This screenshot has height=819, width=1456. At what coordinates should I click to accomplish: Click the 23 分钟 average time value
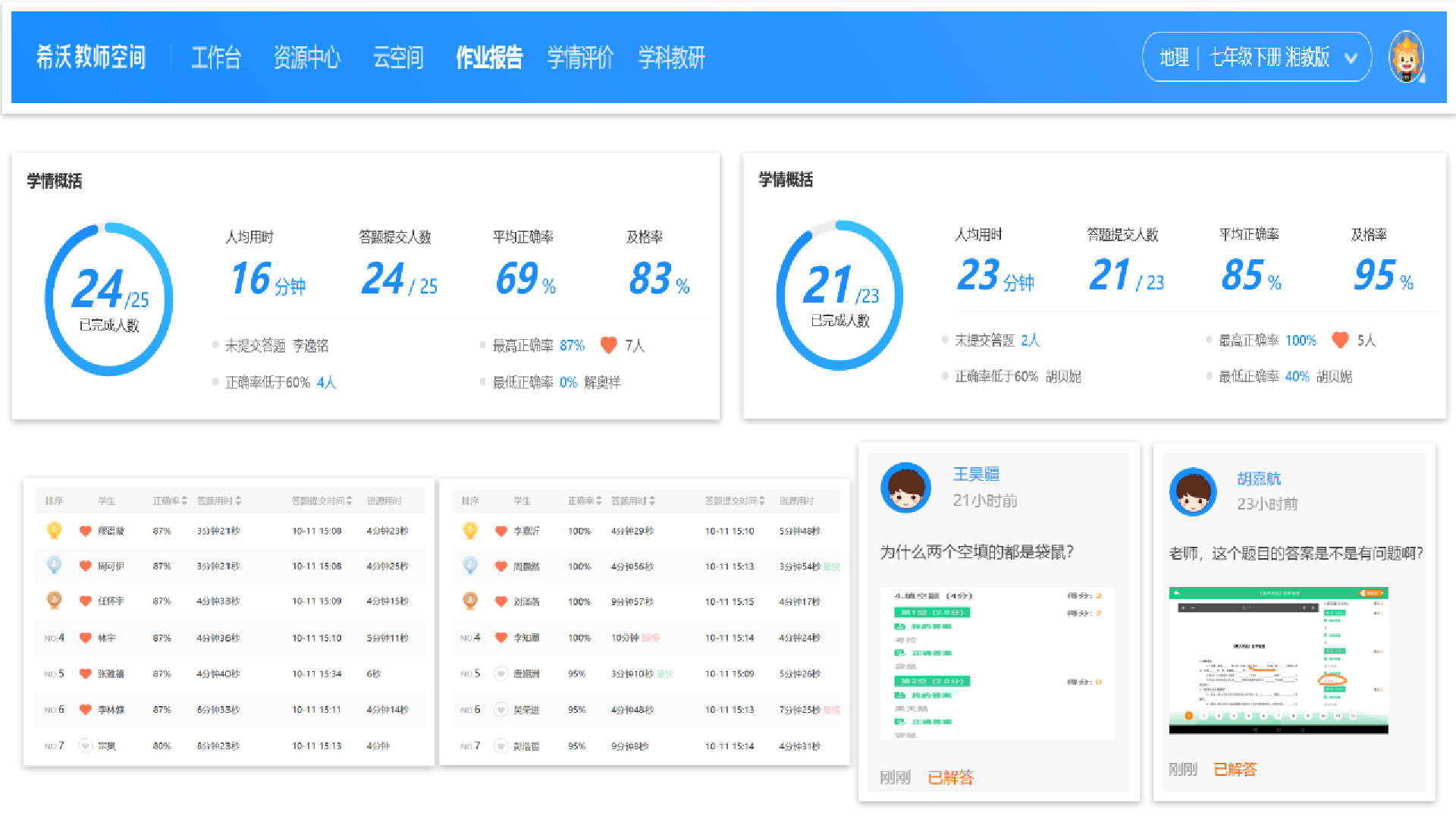pos(996,275)
